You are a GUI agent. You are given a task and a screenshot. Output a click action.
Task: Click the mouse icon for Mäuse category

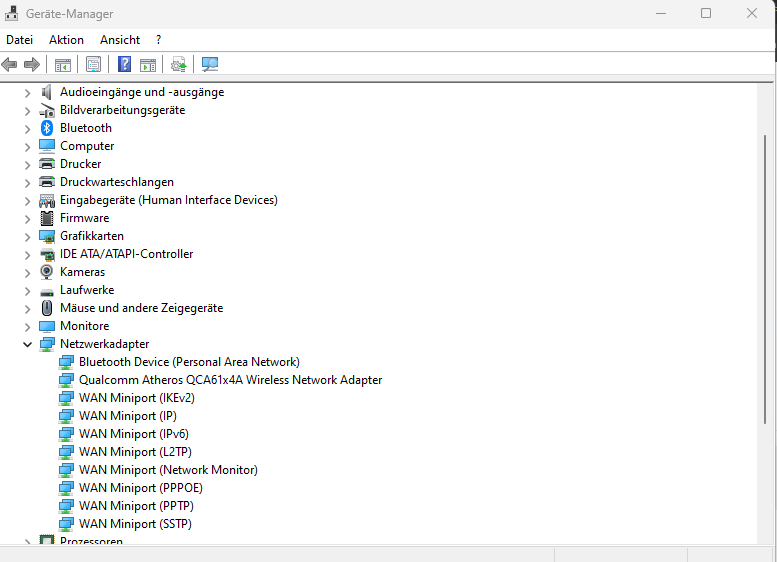47,308
